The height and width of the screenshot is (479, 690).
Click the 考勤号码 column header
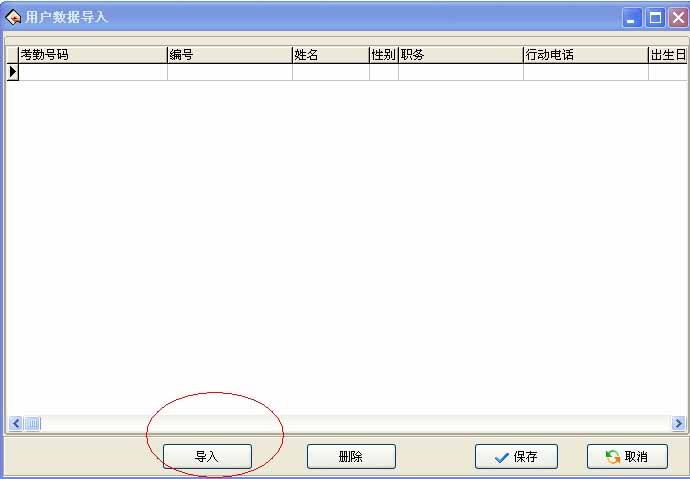[x=93, y=55]
